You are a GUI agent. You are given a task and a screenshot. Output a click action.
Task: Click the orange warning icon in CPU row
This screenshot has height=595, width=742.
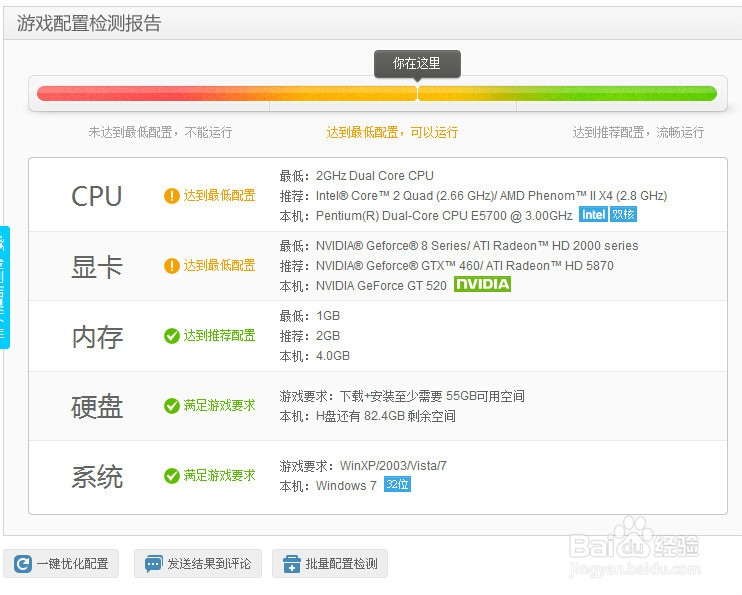(x=171, y=196)
